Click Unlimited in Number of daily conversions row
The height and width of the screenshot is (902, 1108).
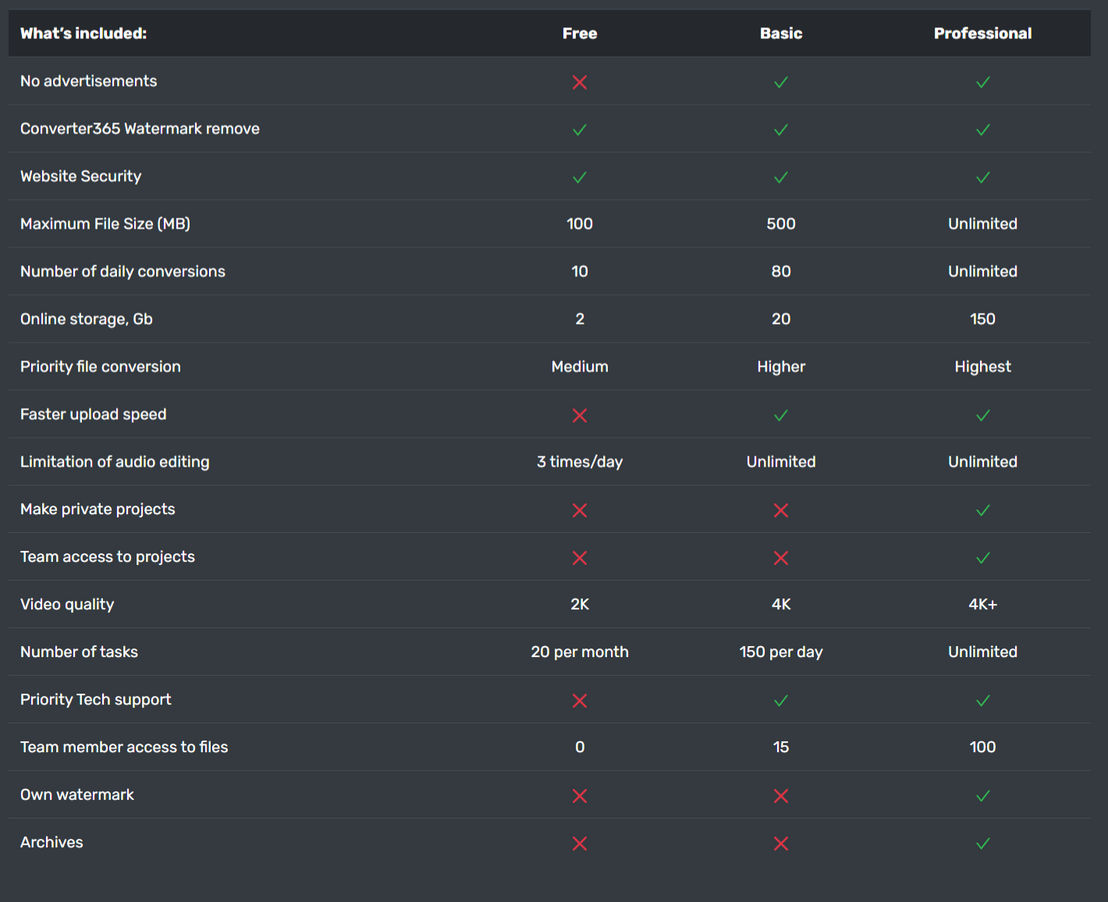(983, 271)
